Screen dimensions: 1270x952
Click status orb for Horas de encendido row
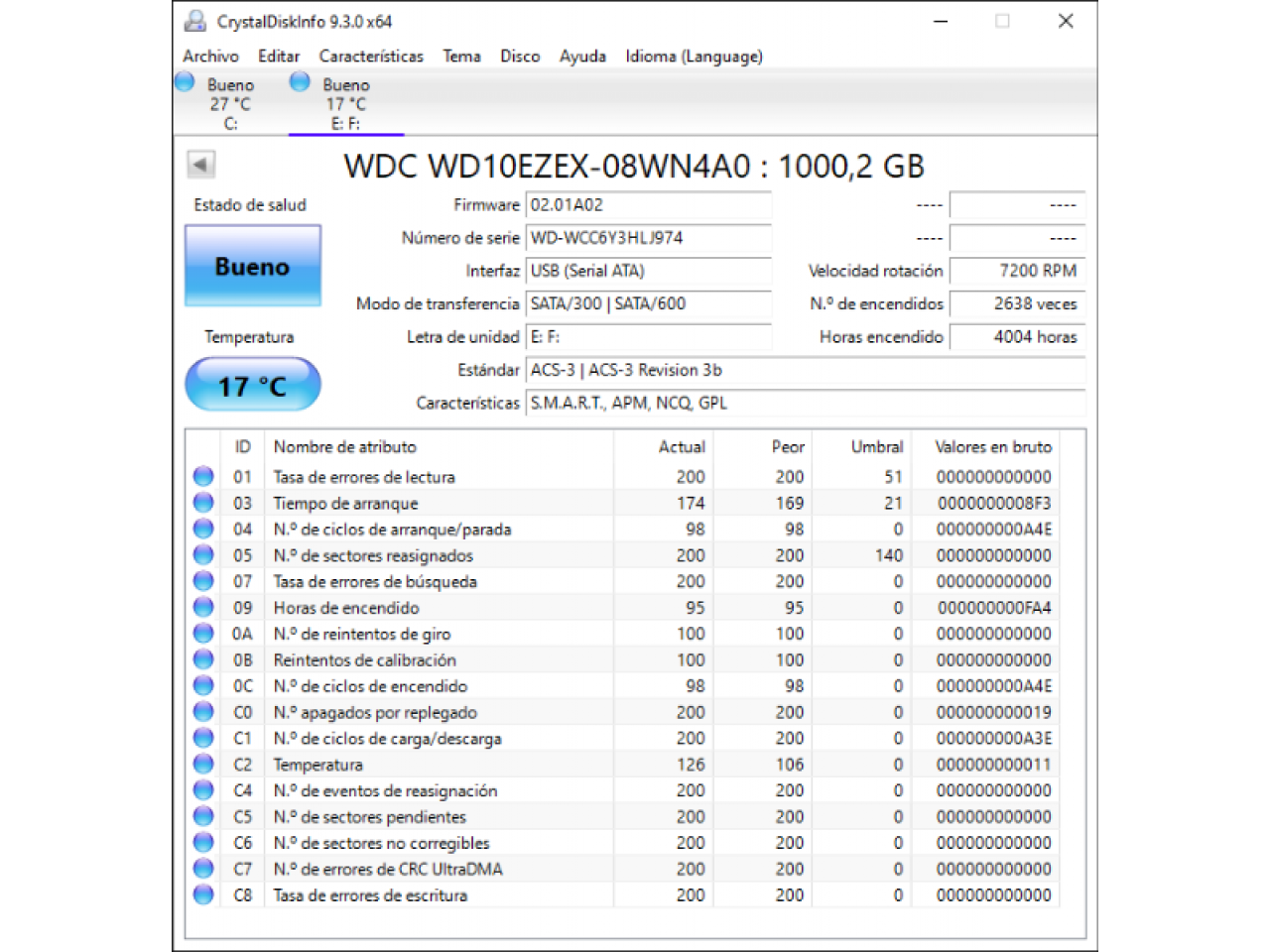point(203,607)
